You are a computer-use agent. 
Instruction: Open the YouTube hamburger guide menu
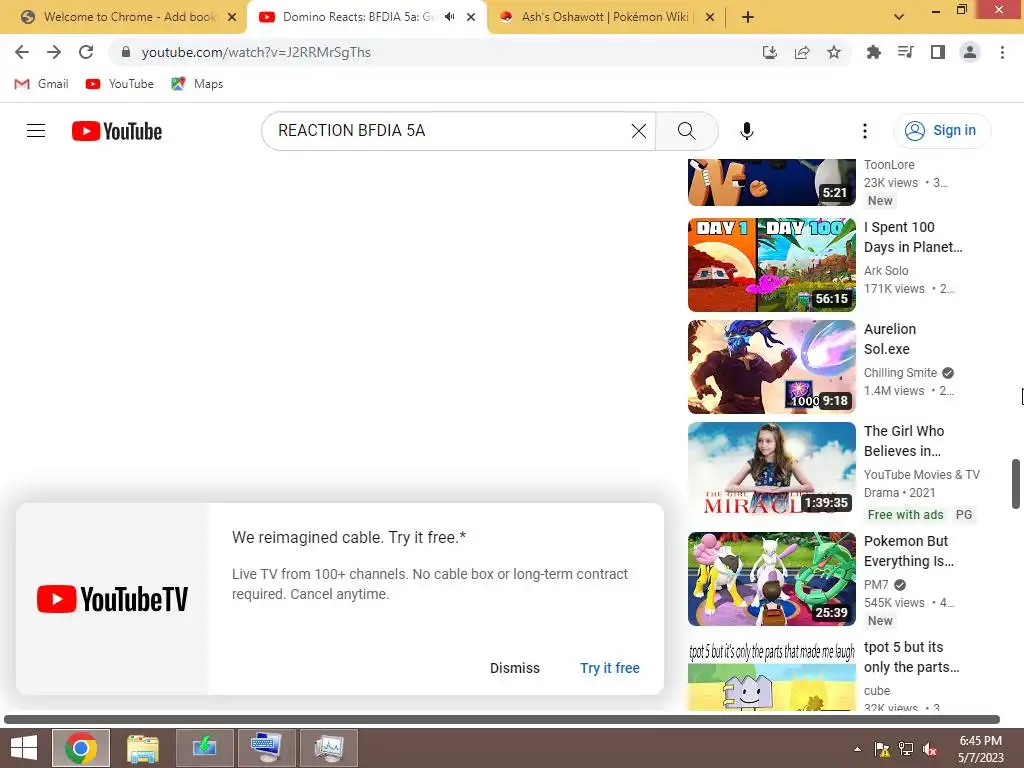(36, 131)
